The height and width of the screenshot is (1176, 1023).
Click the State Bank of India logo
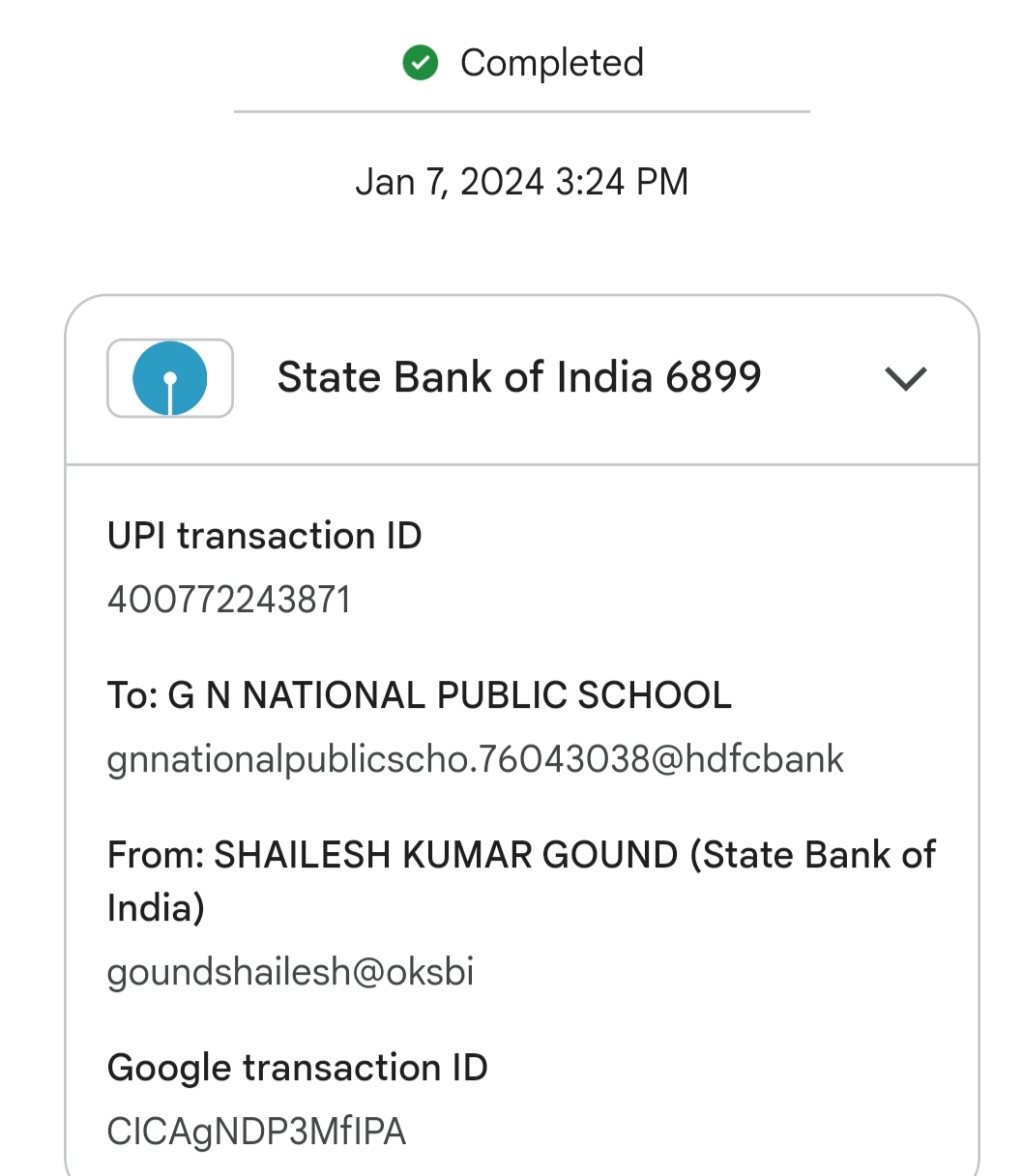pos(170,378)
